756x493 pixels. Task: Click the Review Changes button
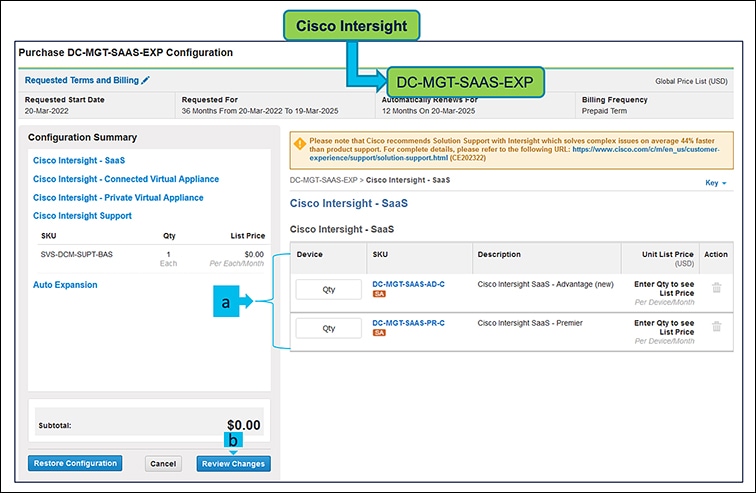point(233,464)
